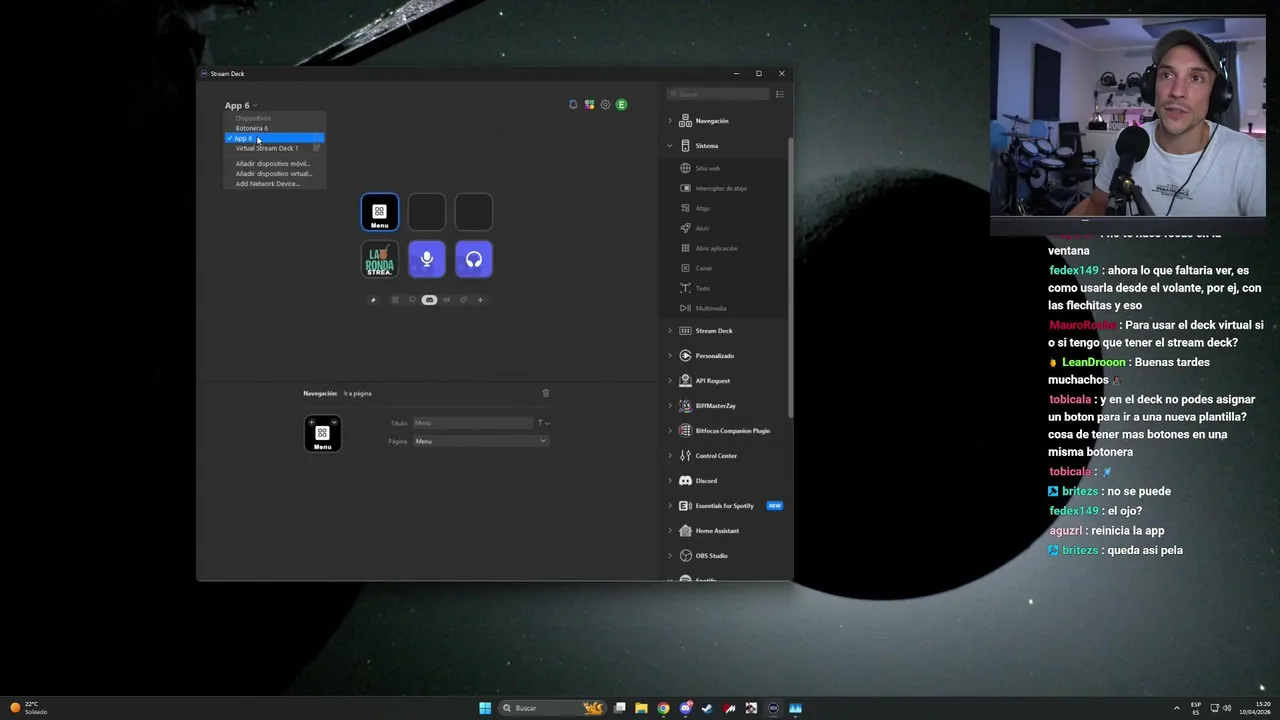The image size is (1280, 720).
Task: Focus the actions Buscar search field
Action: coord(719,94)
